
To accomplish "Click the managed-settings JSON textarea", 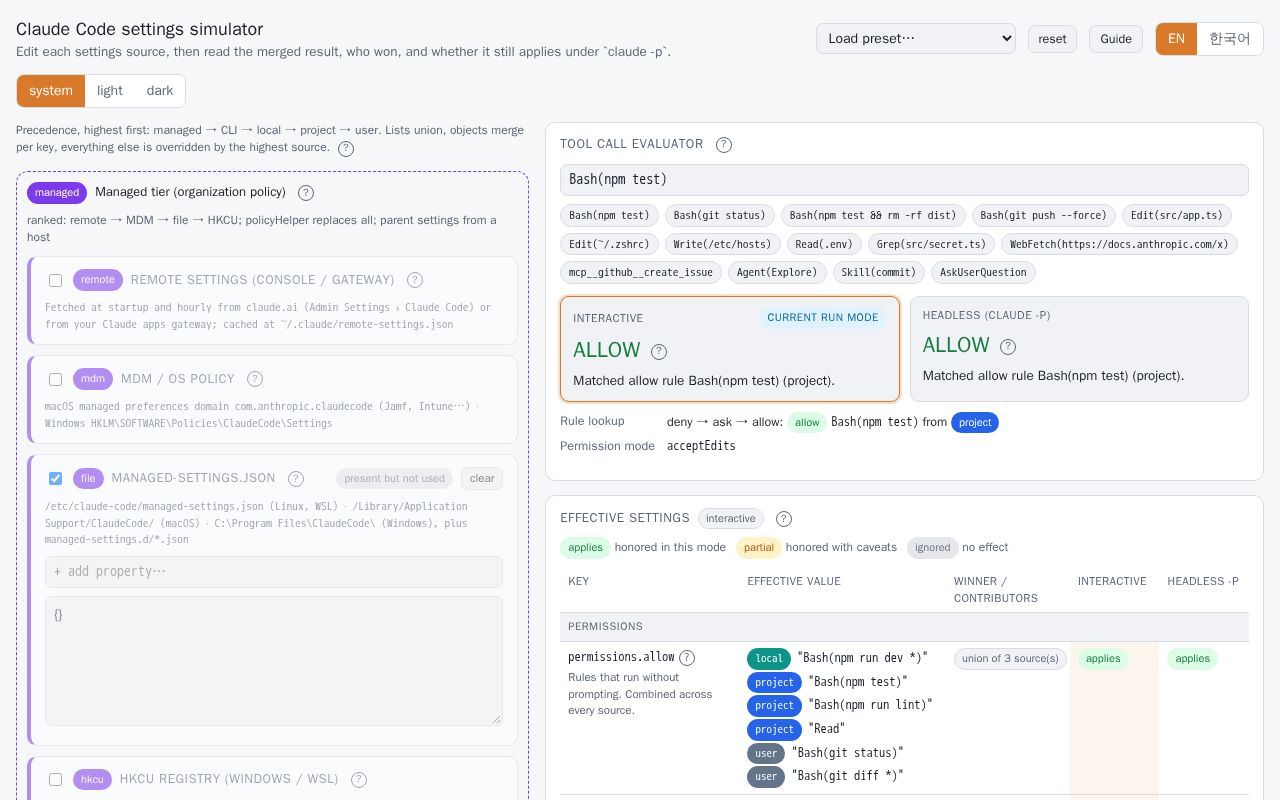I will 274,661.
